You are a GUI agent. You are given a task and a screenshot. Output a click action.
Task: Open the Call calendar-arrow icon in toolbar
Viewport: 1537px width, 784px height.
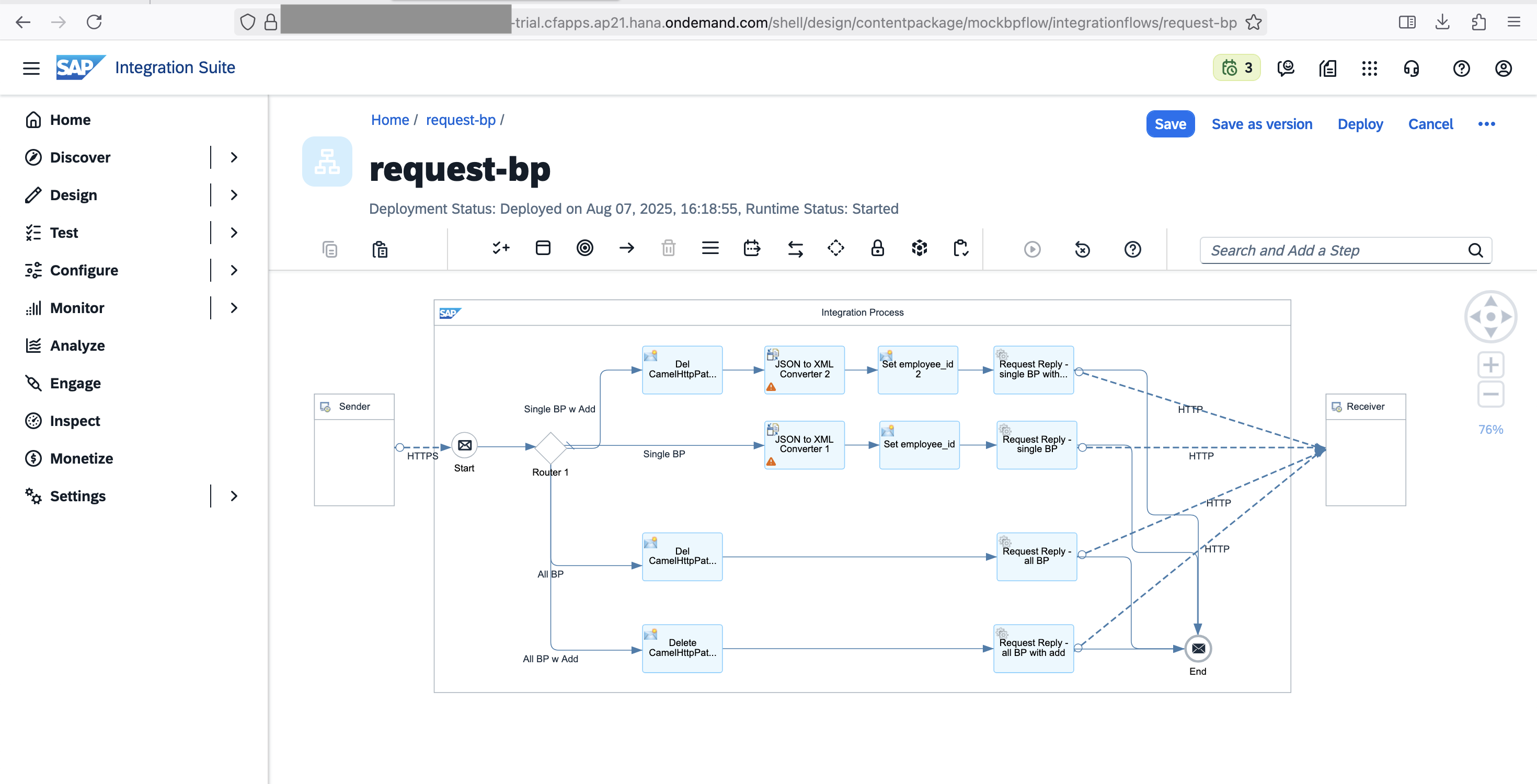tap(752, 248)
